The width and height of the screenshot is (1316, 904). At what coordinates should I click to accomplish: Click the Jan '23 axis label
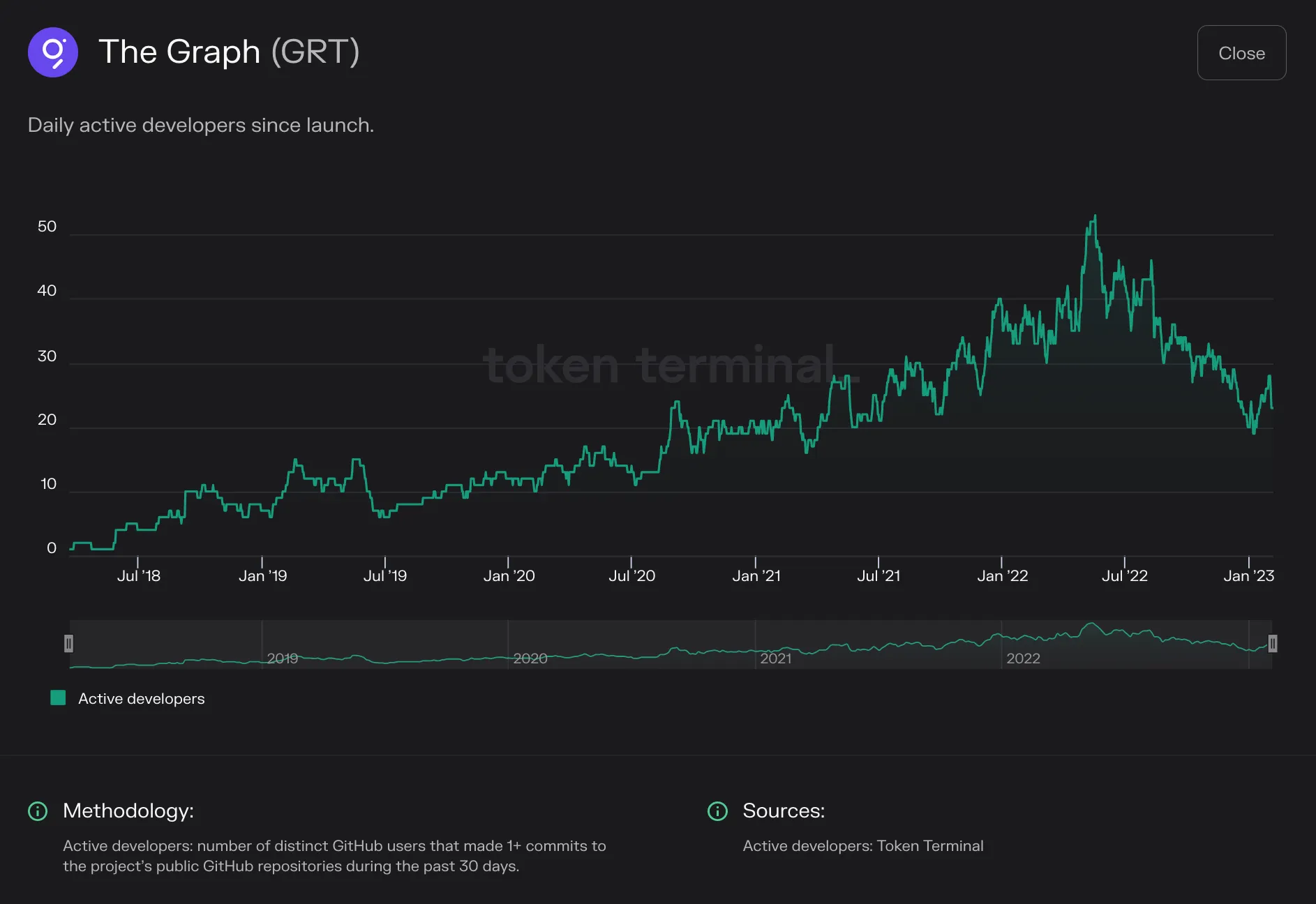point(1248,576)
